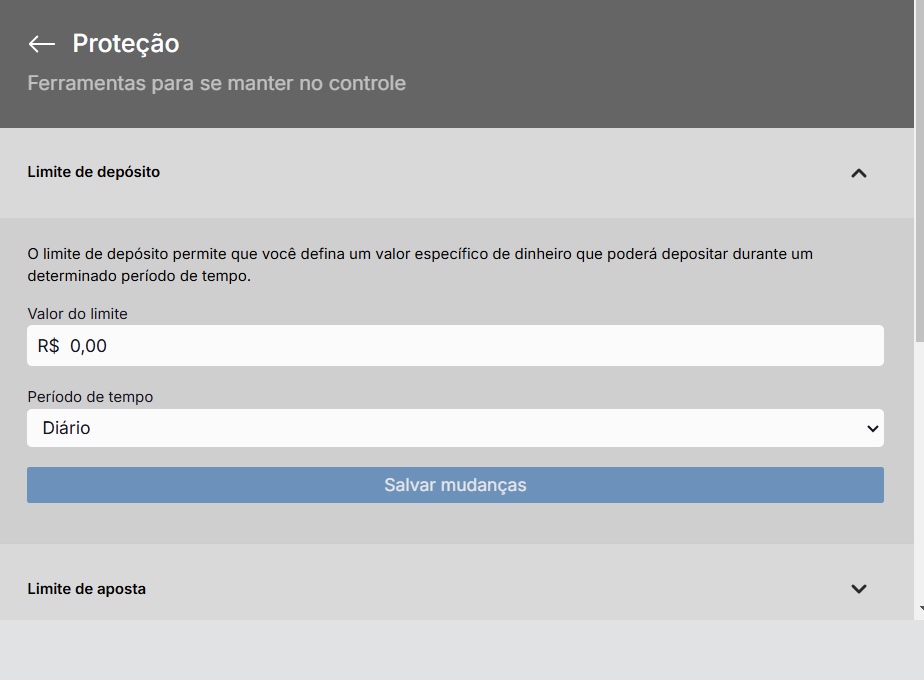Click the deposit limit description paragraph

tap(420, 265)
